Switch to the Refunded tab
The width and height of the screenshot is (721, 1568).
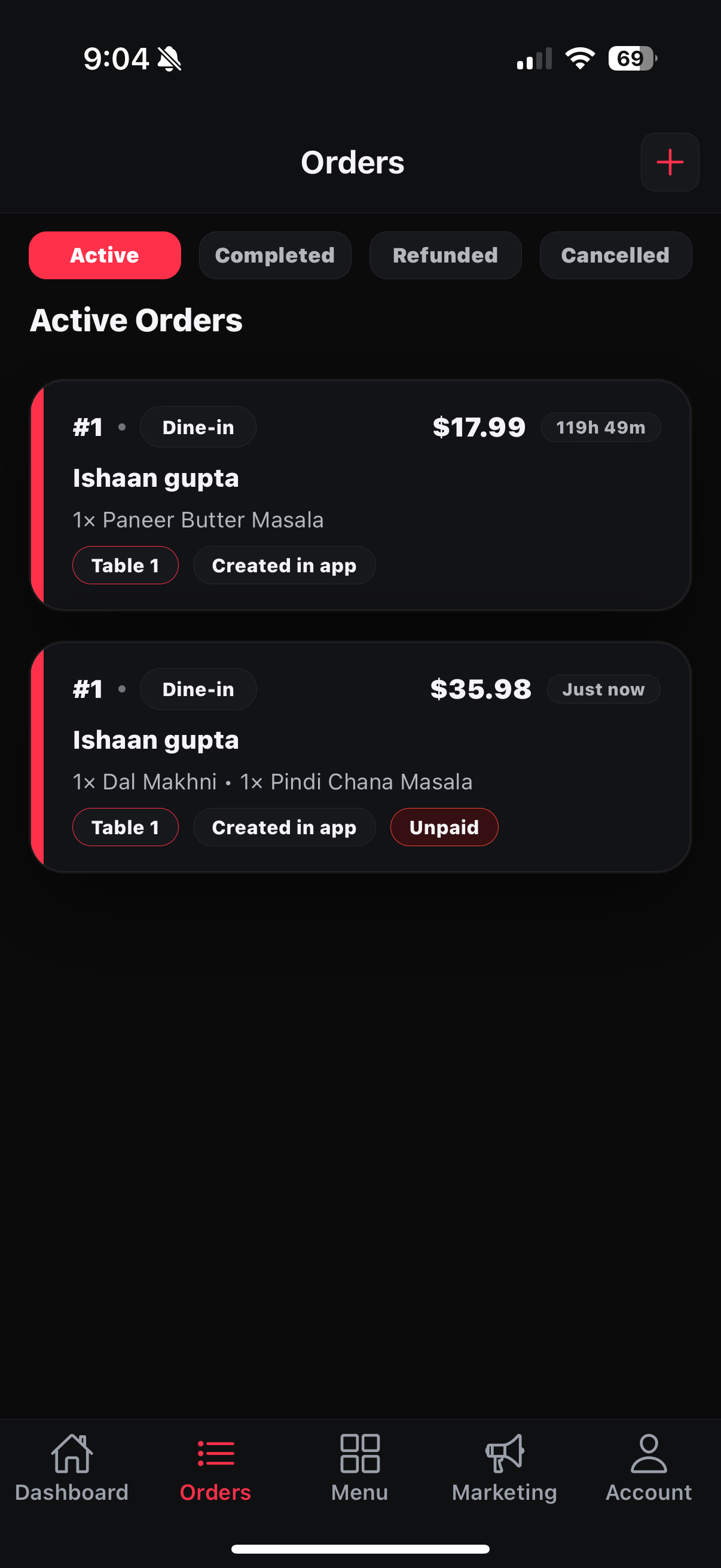tap(445, 256)
